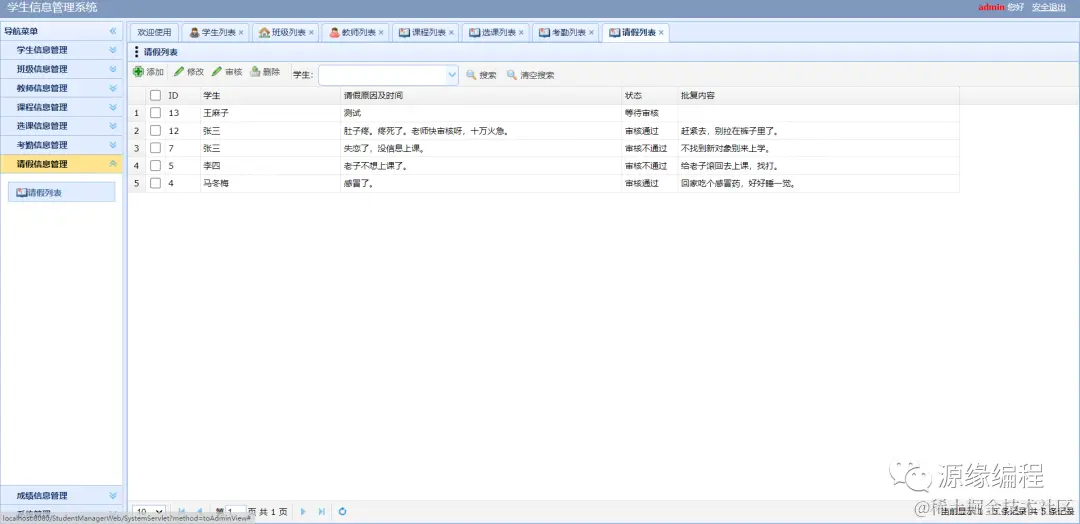Image resolution: width=1080 pixels, height=524 pixels.
Task: Switch to the 班级列表 tab
Action: [x=283, y=32]
